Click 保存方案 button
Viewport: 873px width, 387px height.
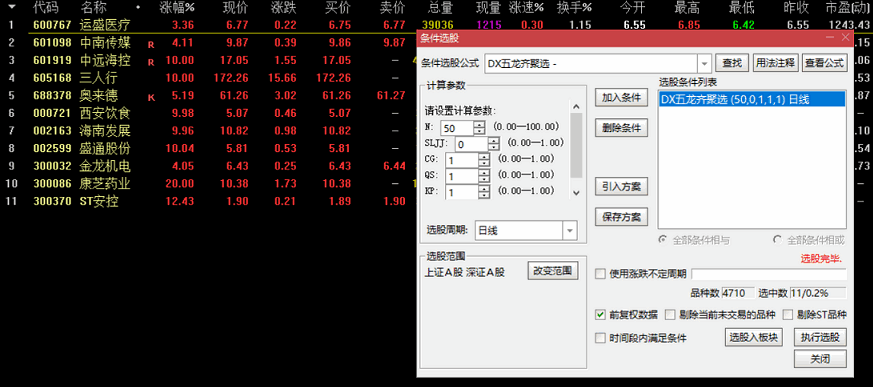(621, 217)
